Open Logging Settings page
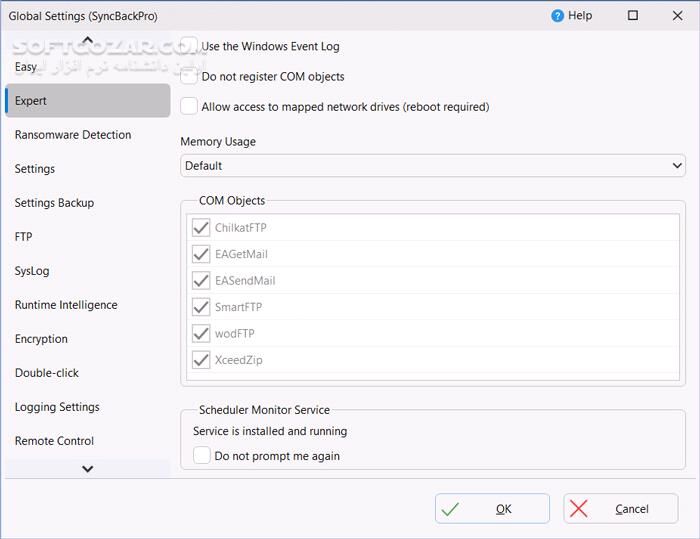This screenshot has width=700, height=539. 88,407
